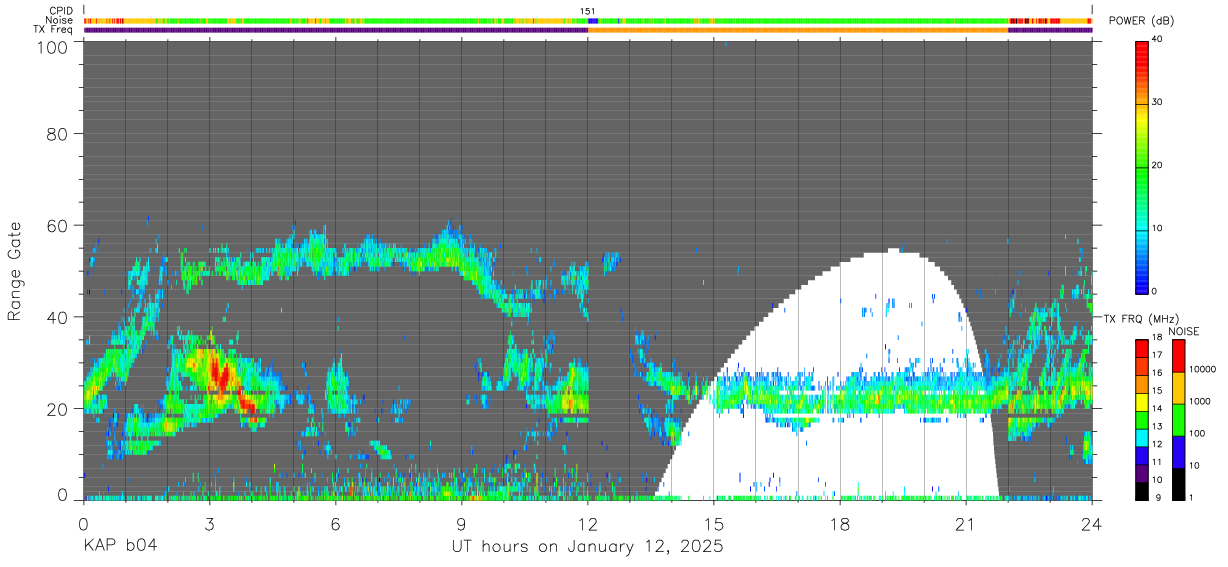Click the red swatch in NOISE legend
Viewport: 1228px width, 567px height.
(x=1178, y=356)
